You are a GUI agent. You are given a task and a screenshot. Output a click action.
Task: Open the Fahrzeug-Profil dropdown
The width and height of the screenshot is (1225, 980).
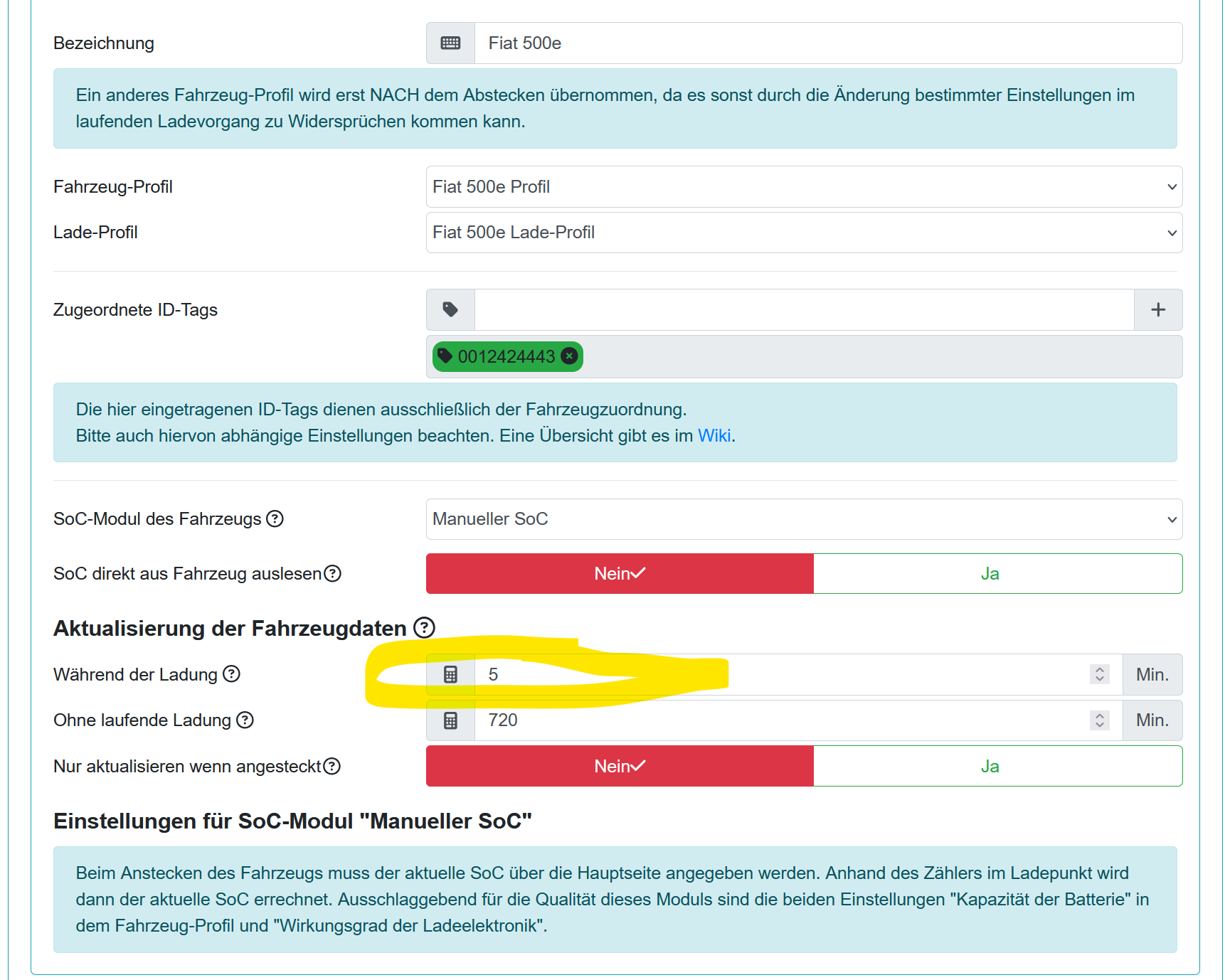[x=804, y=187]
